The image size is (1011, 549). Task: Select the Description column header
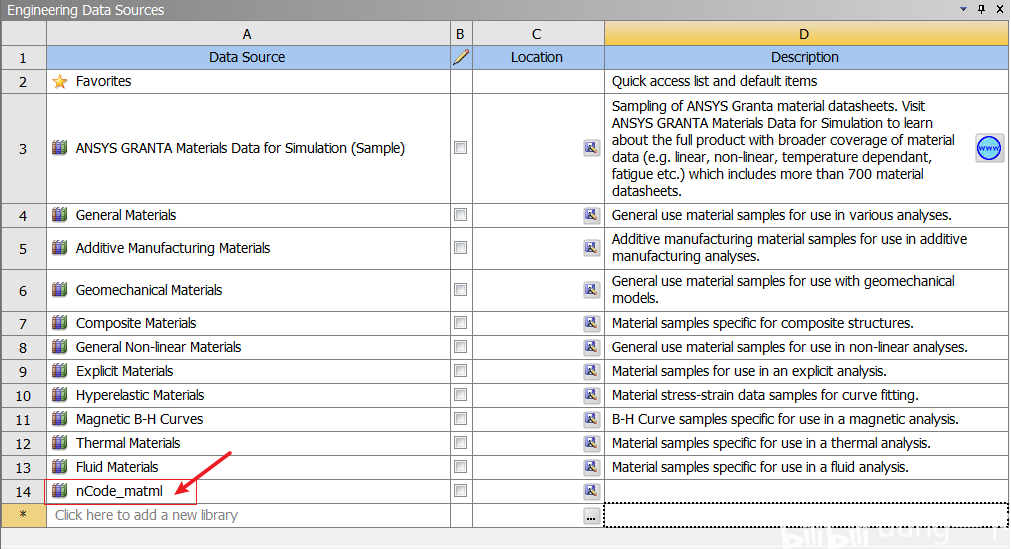pos(806,57)
